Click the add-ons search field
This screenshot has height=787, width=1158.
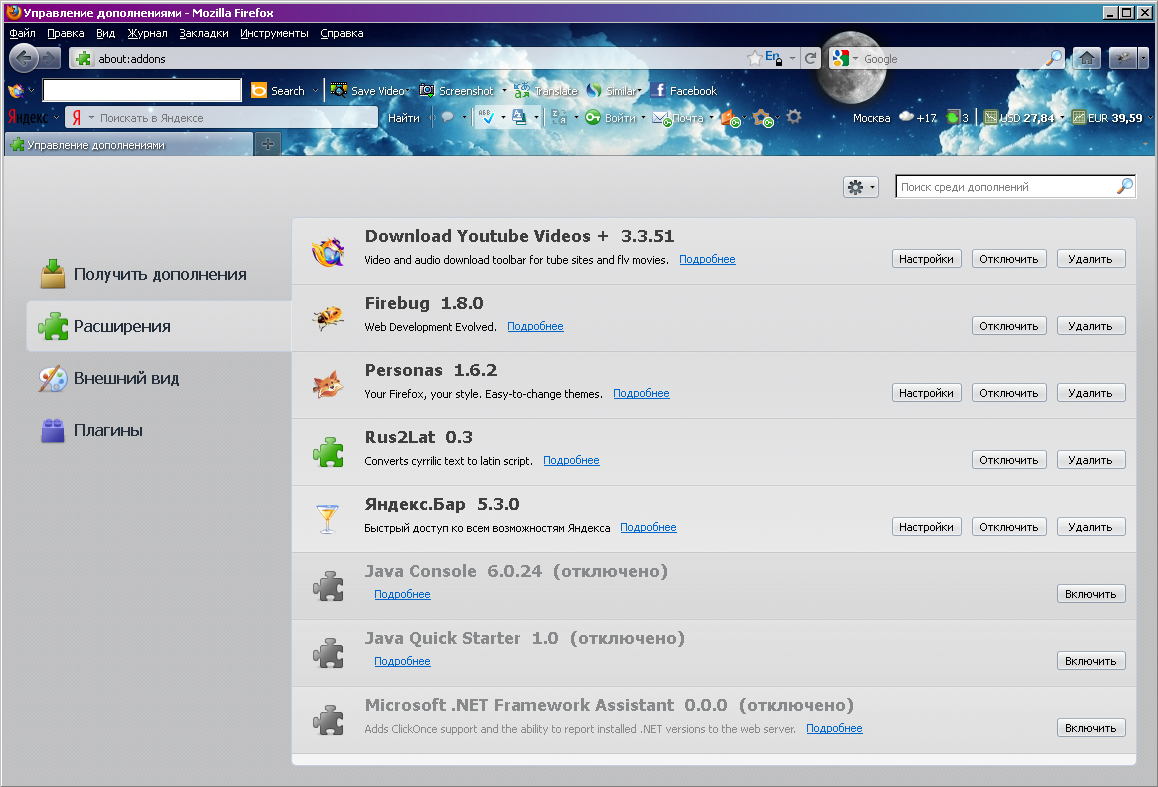pos(1005,187)
